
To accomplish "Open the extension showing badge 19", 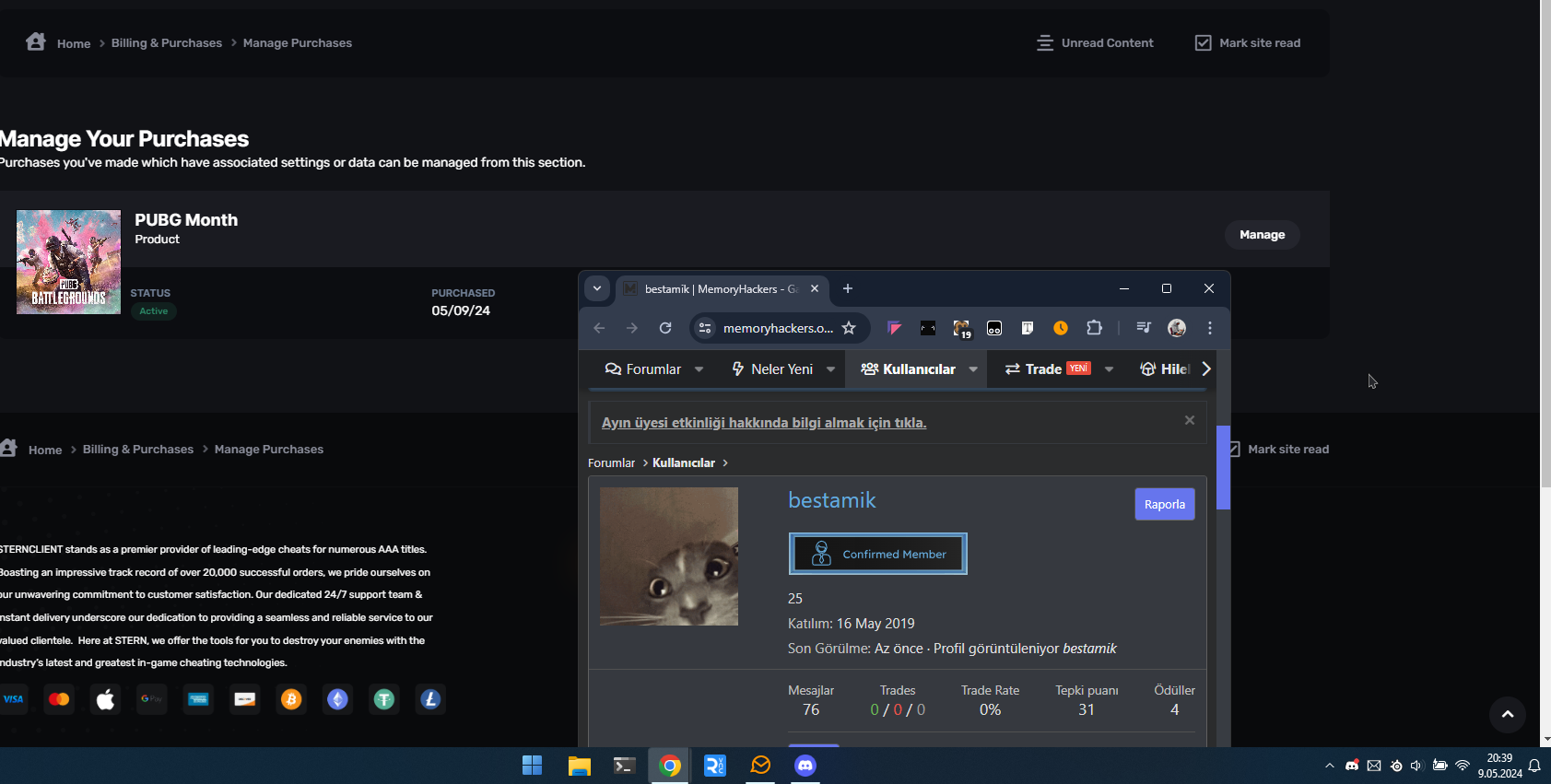I will pyautogui.click(x=961, y=329).
